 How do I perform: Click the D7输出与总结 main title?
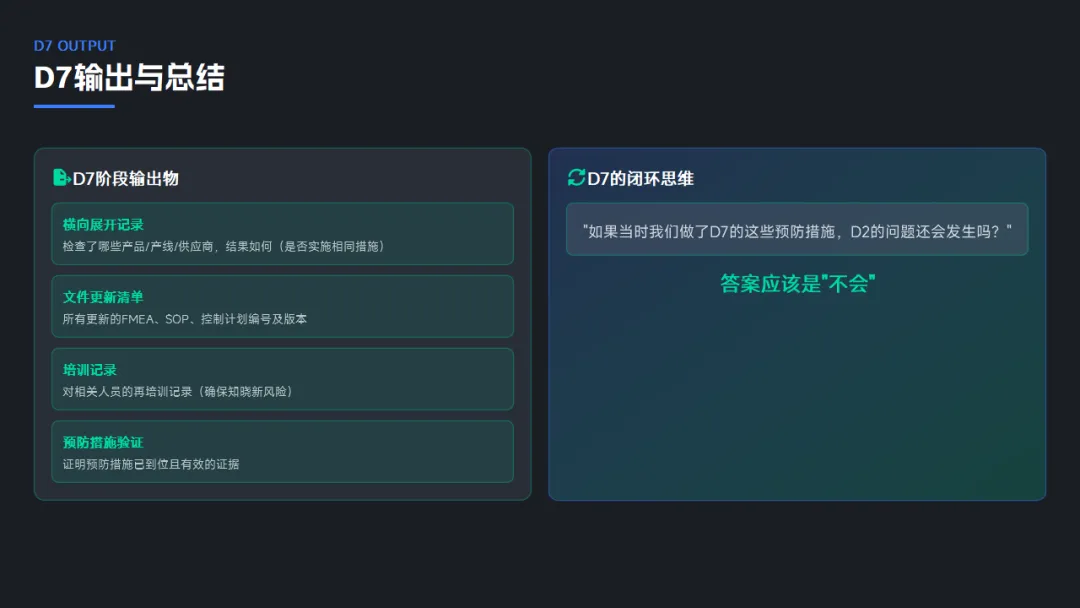click(x=129, y=77)
